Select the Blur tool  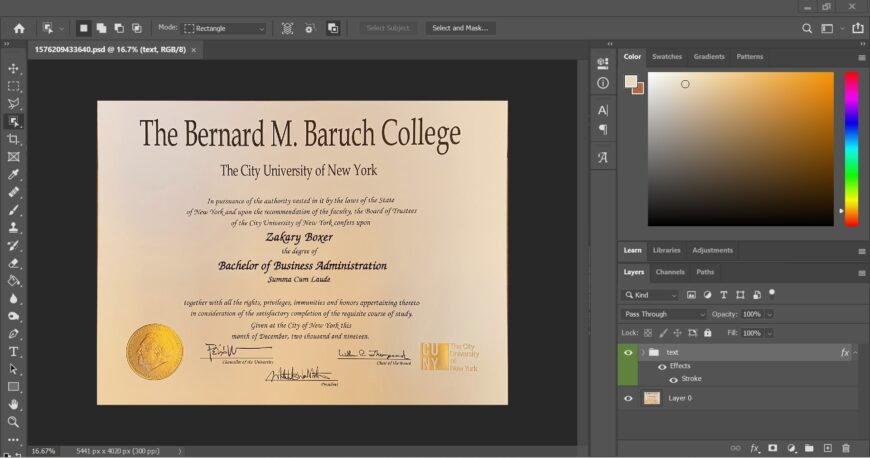click(13, 299)
